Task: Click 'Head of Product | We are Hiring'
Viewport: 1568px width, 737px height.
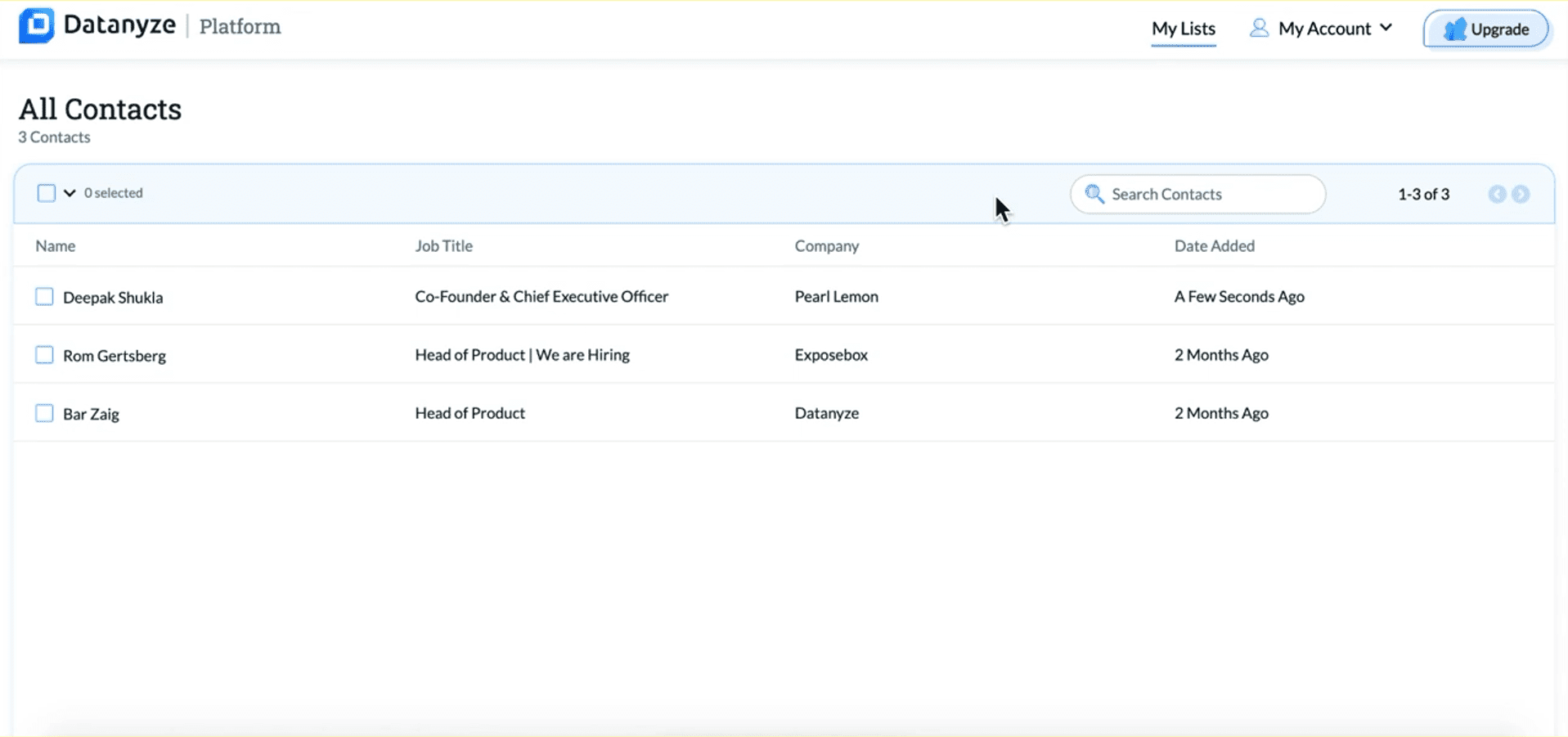Action: pyautogui.click(x=522, y=354)
